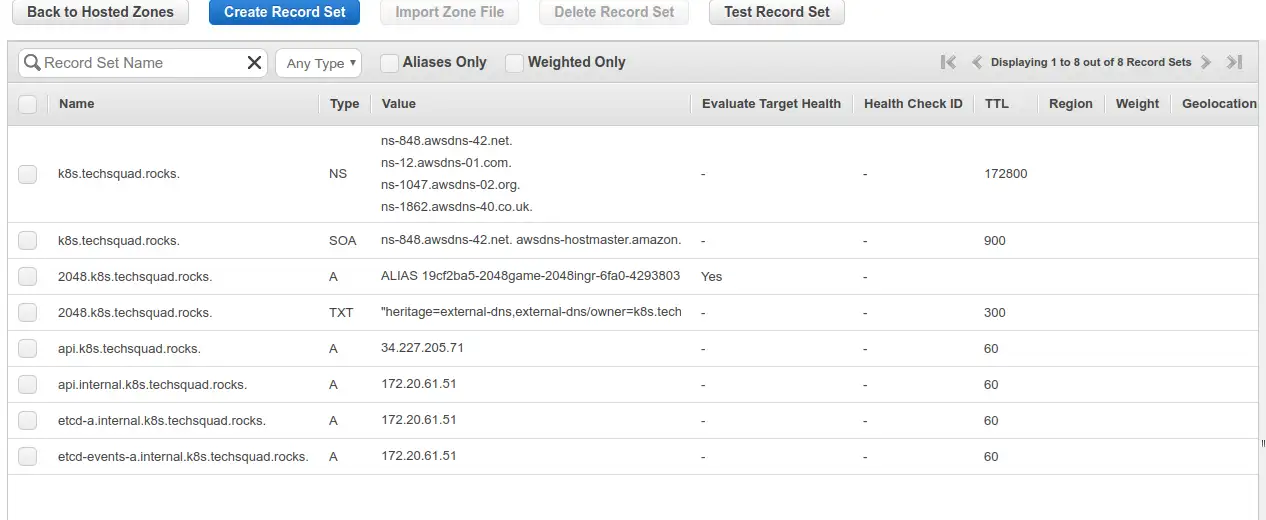
Task: Select checkbox for api.k8s.techsquad.rocks. record
Action: (28, 349)
